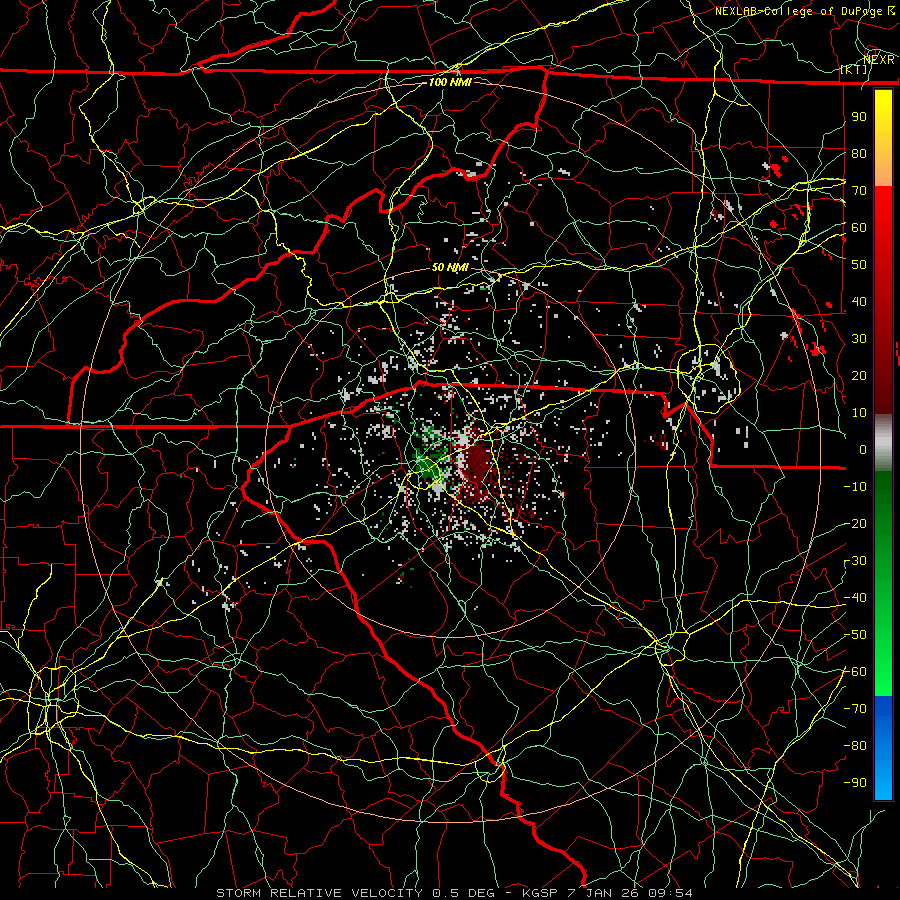
Task: Click the -90 value on the velocity scale
Action: 855,783
